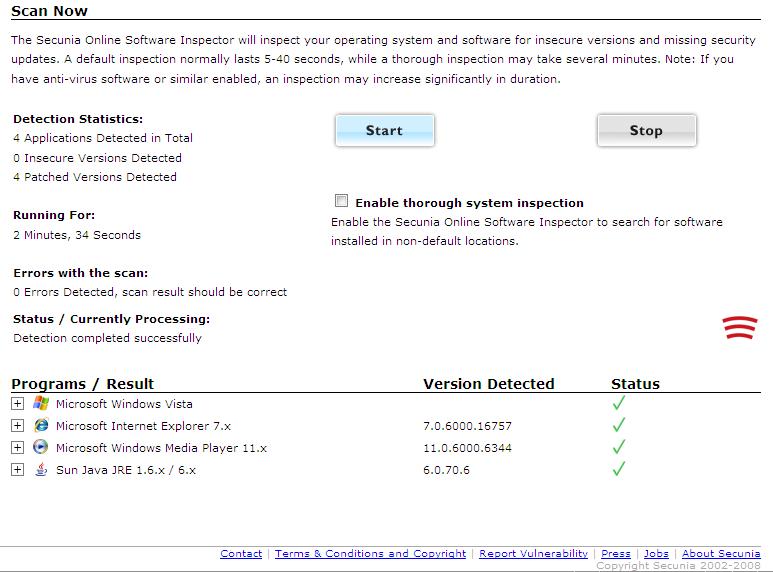The width and height of the screenshot is (773, 572).
Task: Click the green checkmark for Internet Explorer
Action: point(619,424)
